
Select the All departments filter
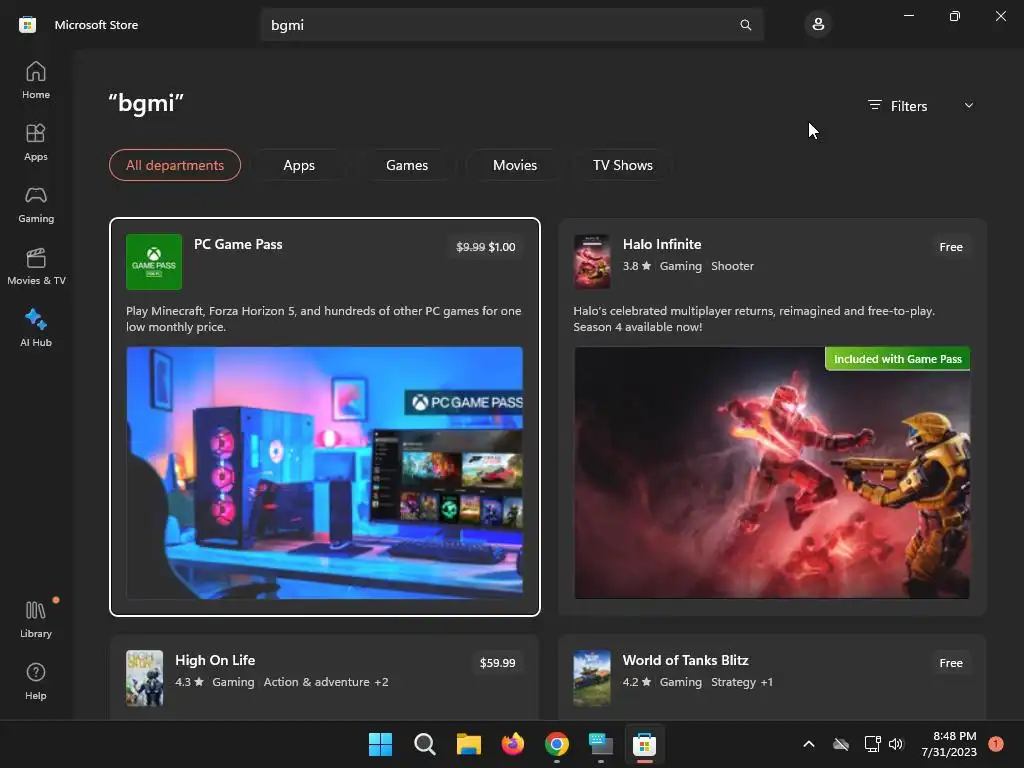point(175,165)
